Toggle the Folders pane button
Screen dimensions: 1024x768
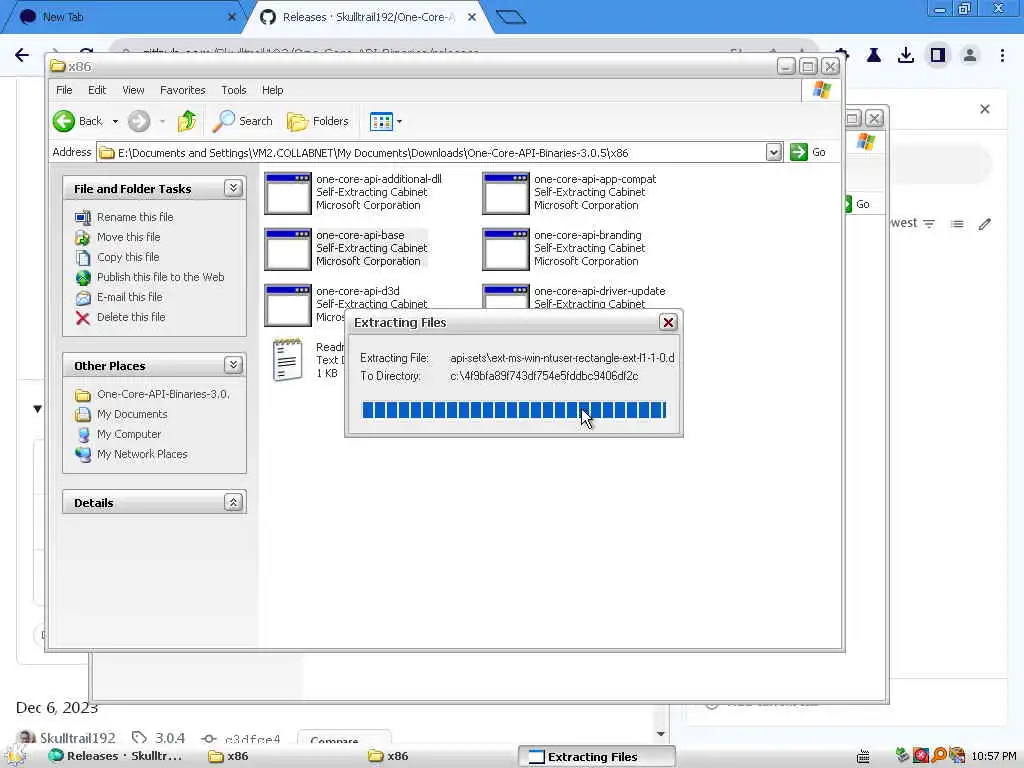point(318,121)
